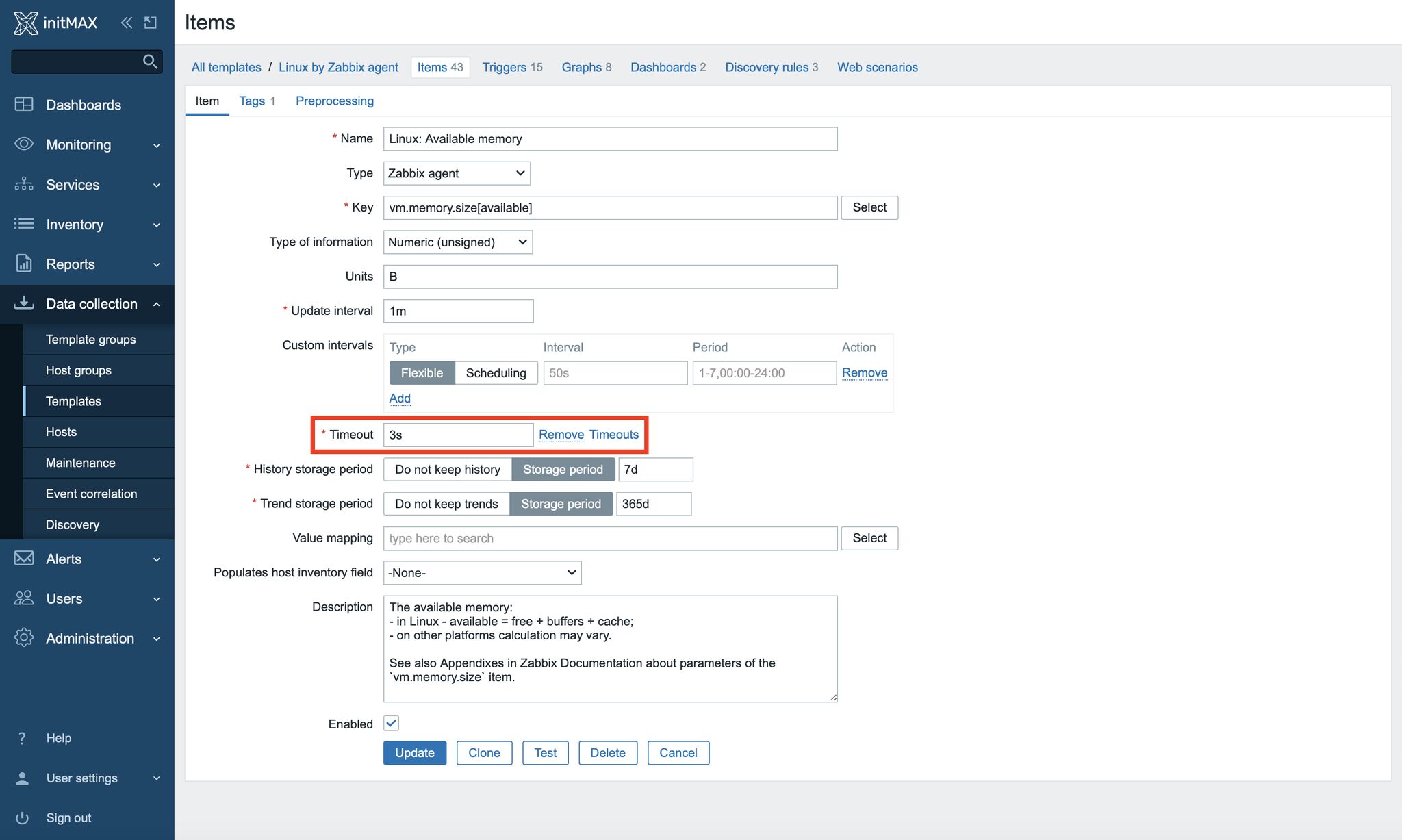Open the Timeouts link

pos(614,435)
